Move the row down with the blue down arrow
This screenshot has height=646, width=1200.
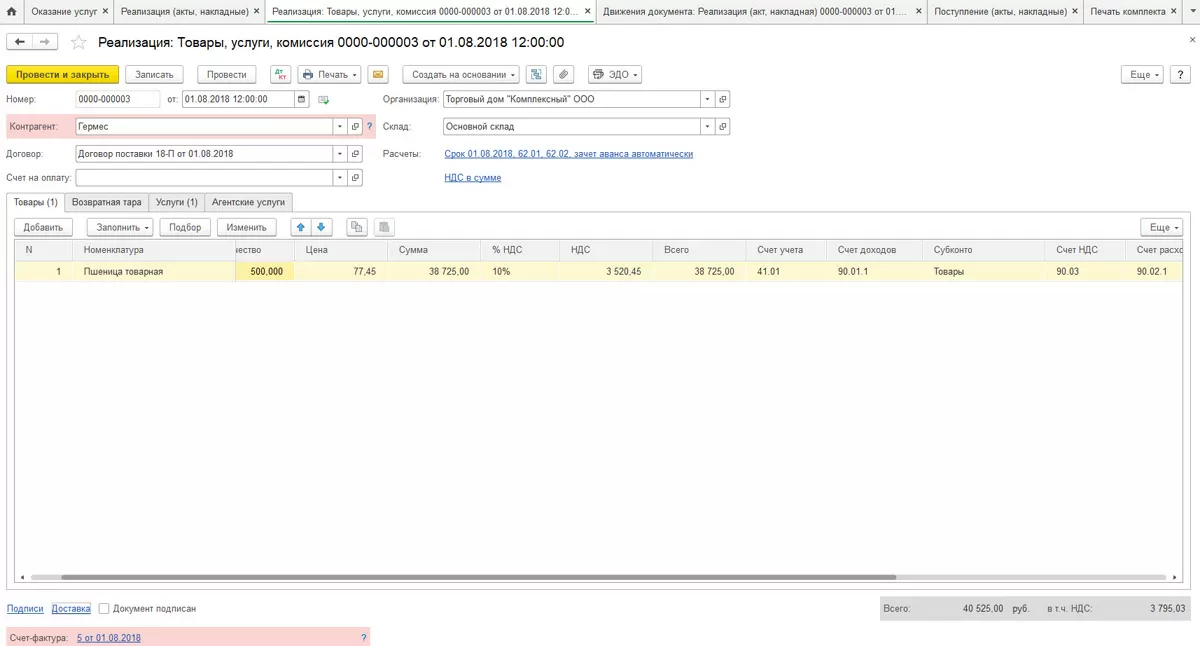[x=321, y=227]
